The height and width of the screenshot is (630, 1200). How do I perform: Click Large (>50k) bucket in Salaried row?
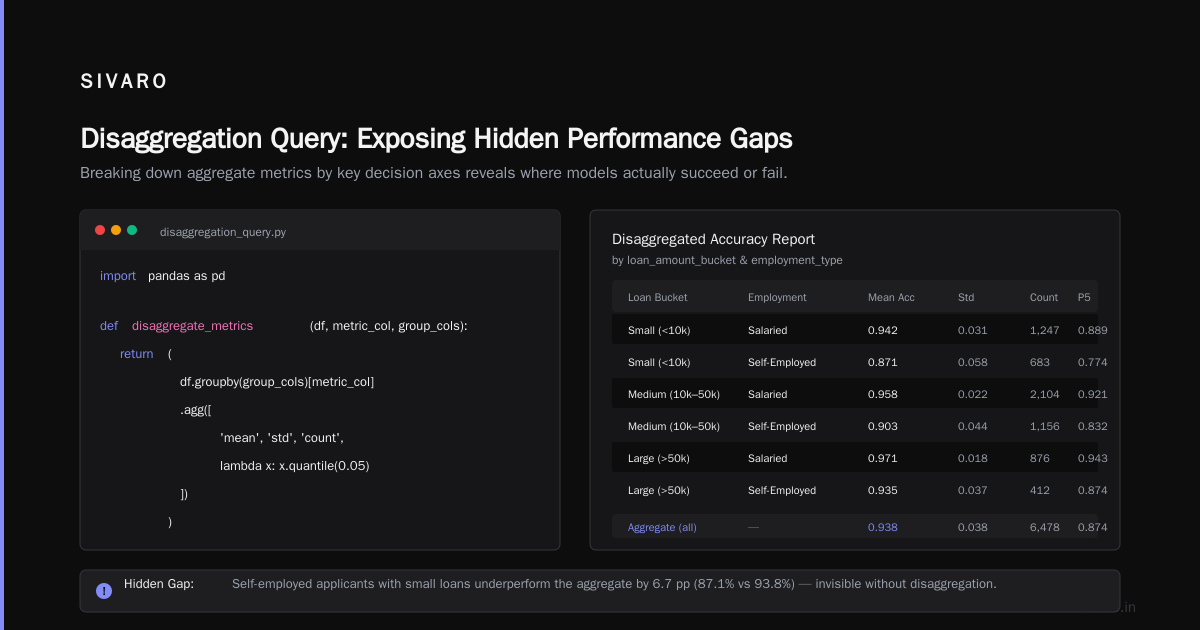[658, 458]
